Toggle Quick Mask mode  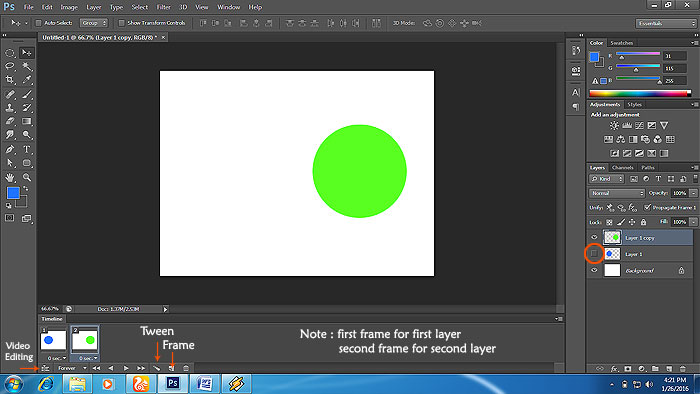pos(10,218)
